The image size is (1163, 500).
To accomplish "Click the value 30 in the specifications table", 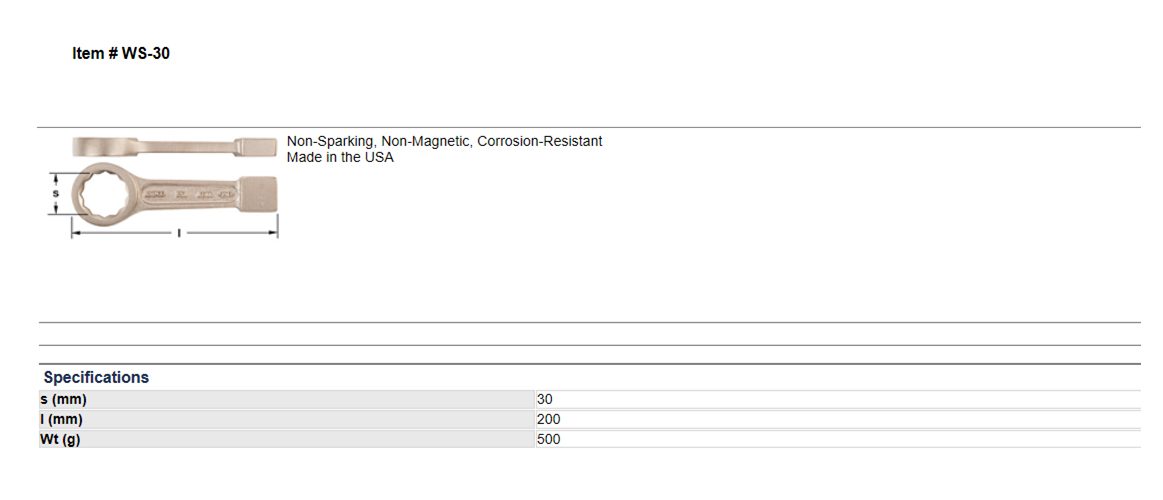I will (x=544, y=399).
